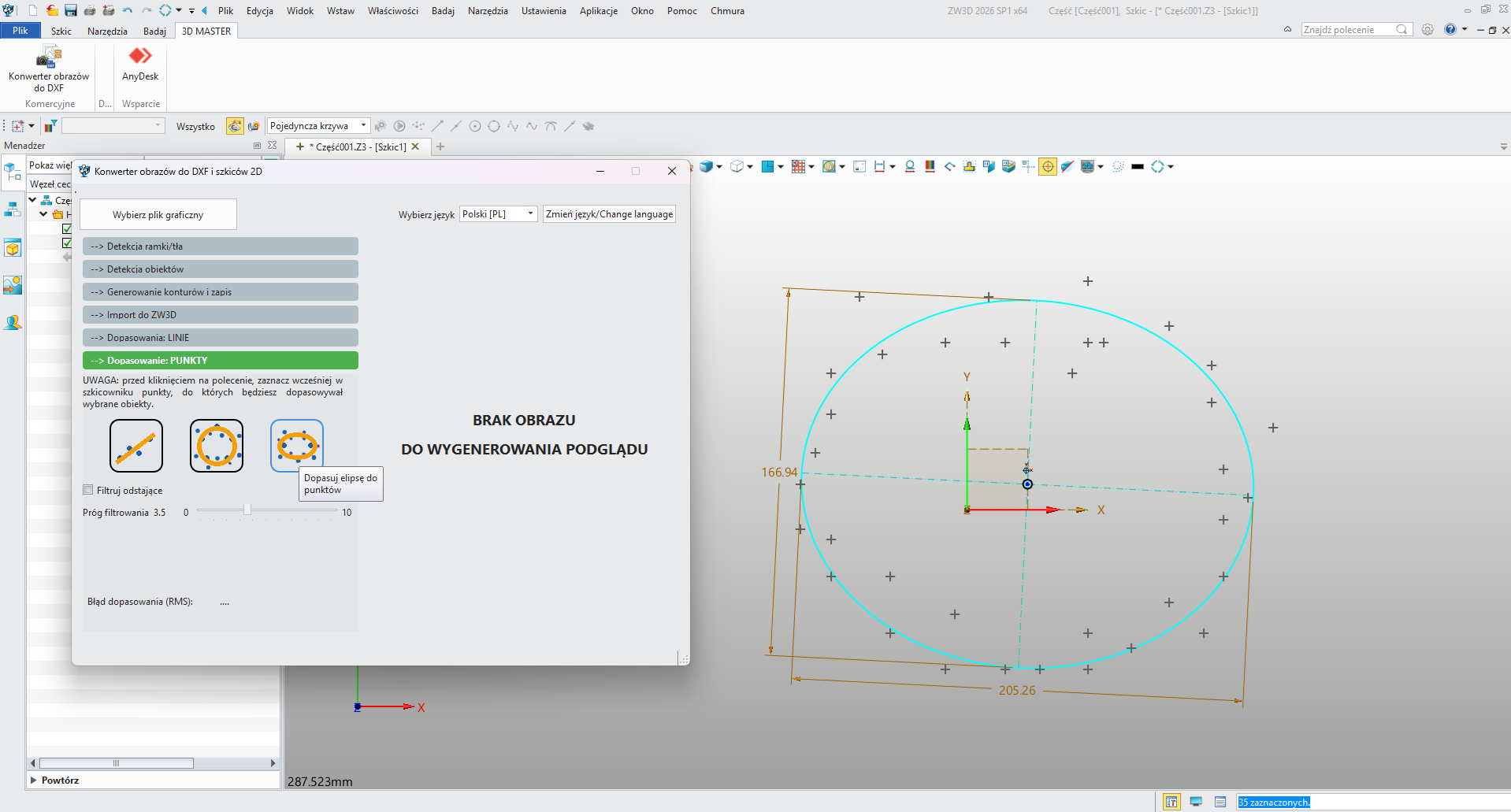This screenshot has width=1511, height=812.
Task: Switch to the Szkic ribbon tab
Action: 61,32
